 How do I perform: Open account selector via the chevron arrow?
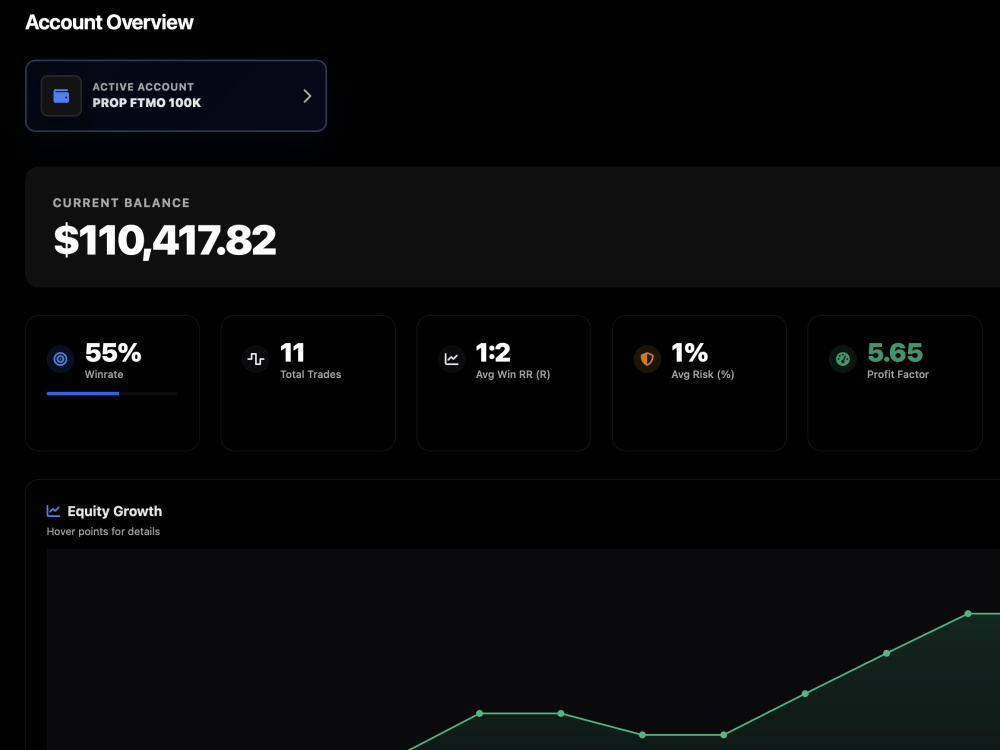[307, 96]
